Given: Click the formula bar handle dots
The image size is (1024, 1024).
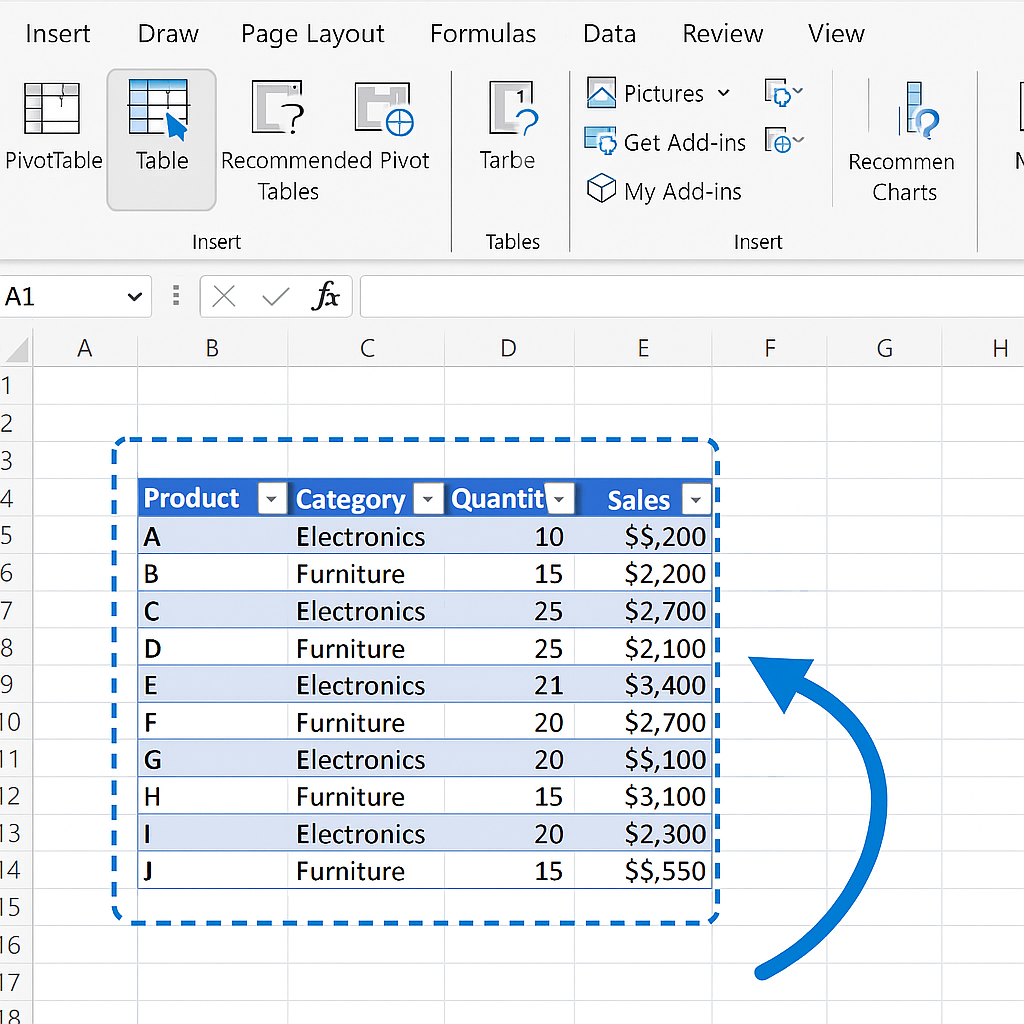Looking at the screenshot, I should click(176, 295).
